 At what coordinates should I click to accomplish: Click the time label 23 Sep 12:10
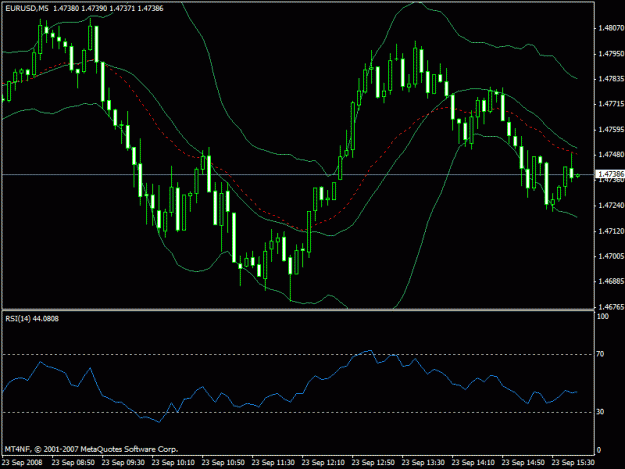click(x=323, y=462)
